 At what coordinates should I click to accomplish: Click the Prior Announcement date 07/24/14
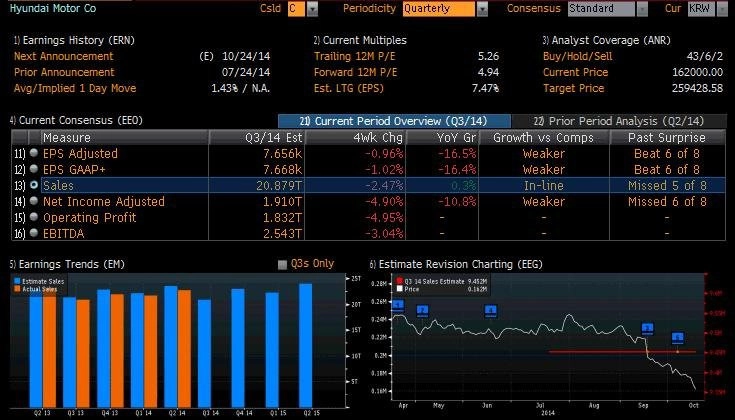[x=246, y=72]
